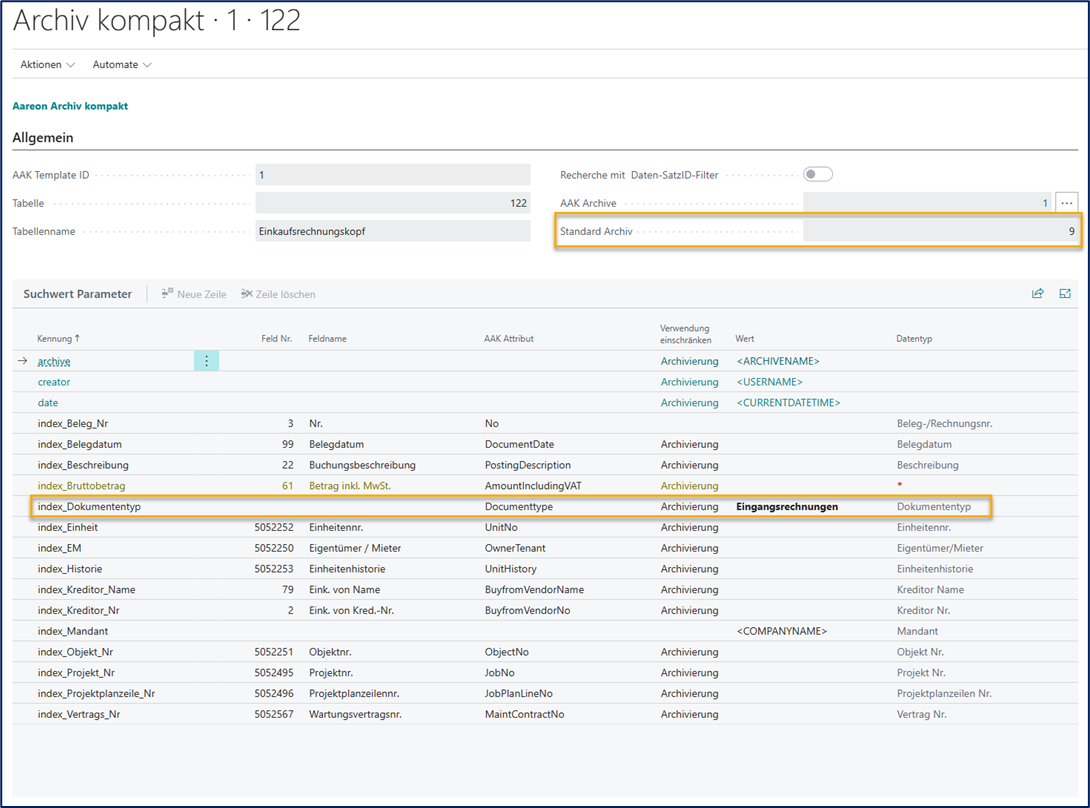Sort by the Kennung column header
The height and width of the screenshot is (808, 1090).
click(58, 339)
